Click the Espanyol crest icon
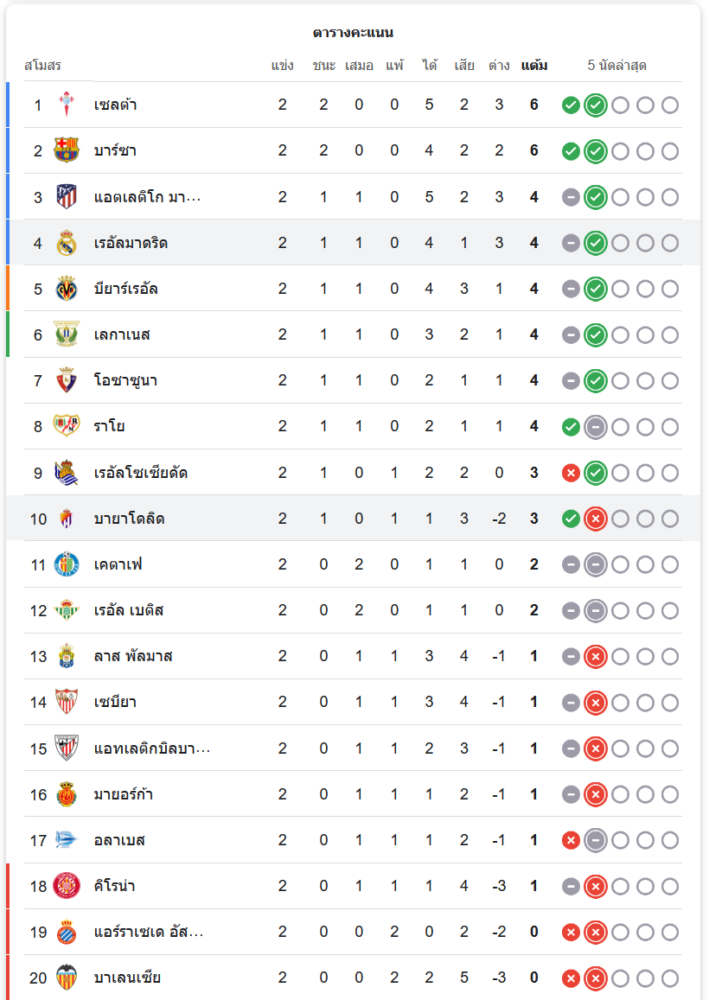 (x=66, y=932)
